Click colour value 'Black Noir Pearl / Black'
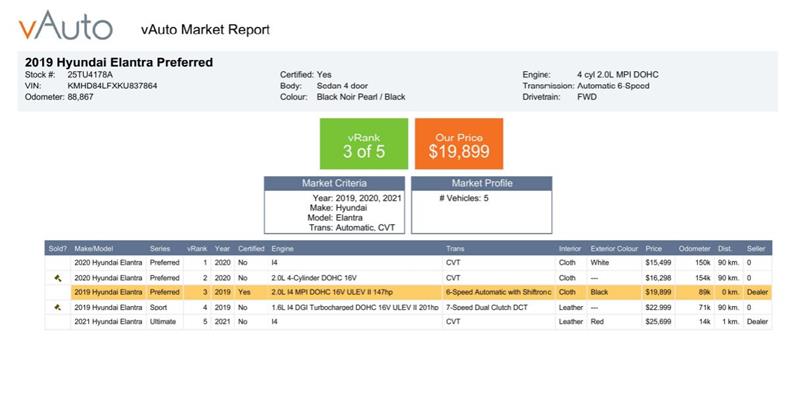The width and height of the screenshot is (800, 407). [361, 97]
